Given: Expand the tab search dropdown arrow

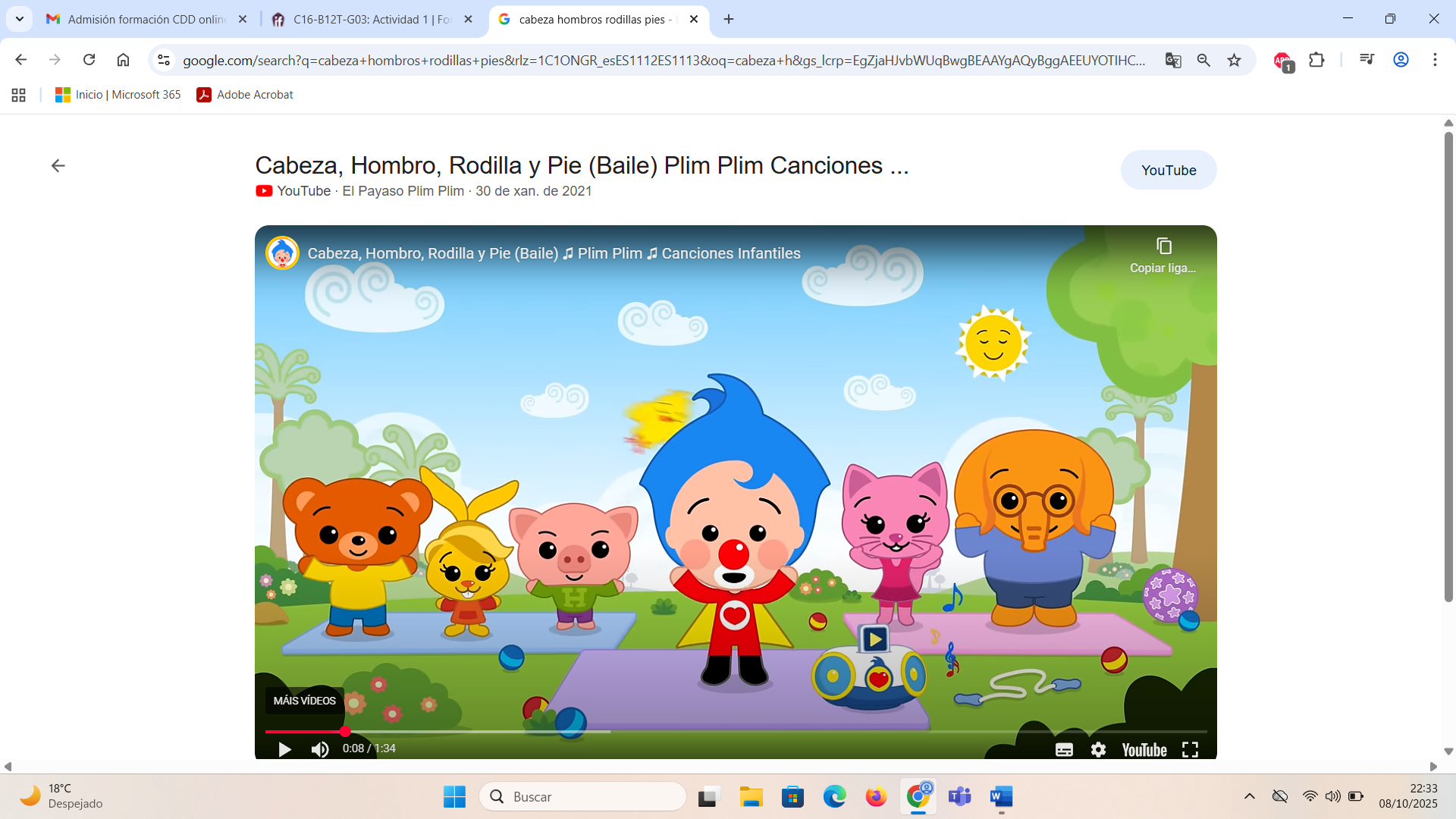Looking at the screenshot, I should pyautogui.click(x=19, y=19).
